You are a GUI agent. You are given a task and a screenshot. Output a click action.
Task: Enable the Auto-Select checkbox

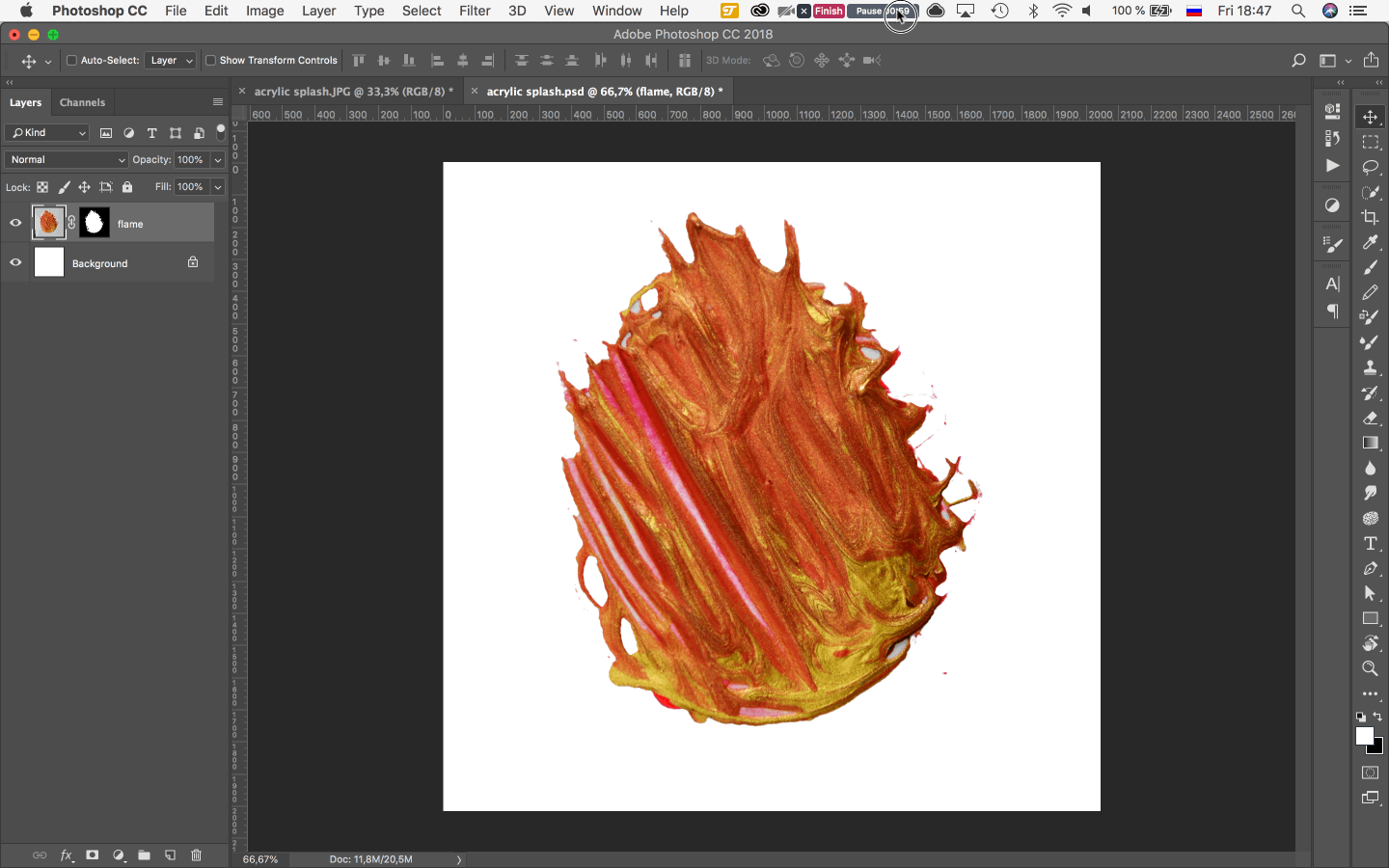[x=71, y=60]
